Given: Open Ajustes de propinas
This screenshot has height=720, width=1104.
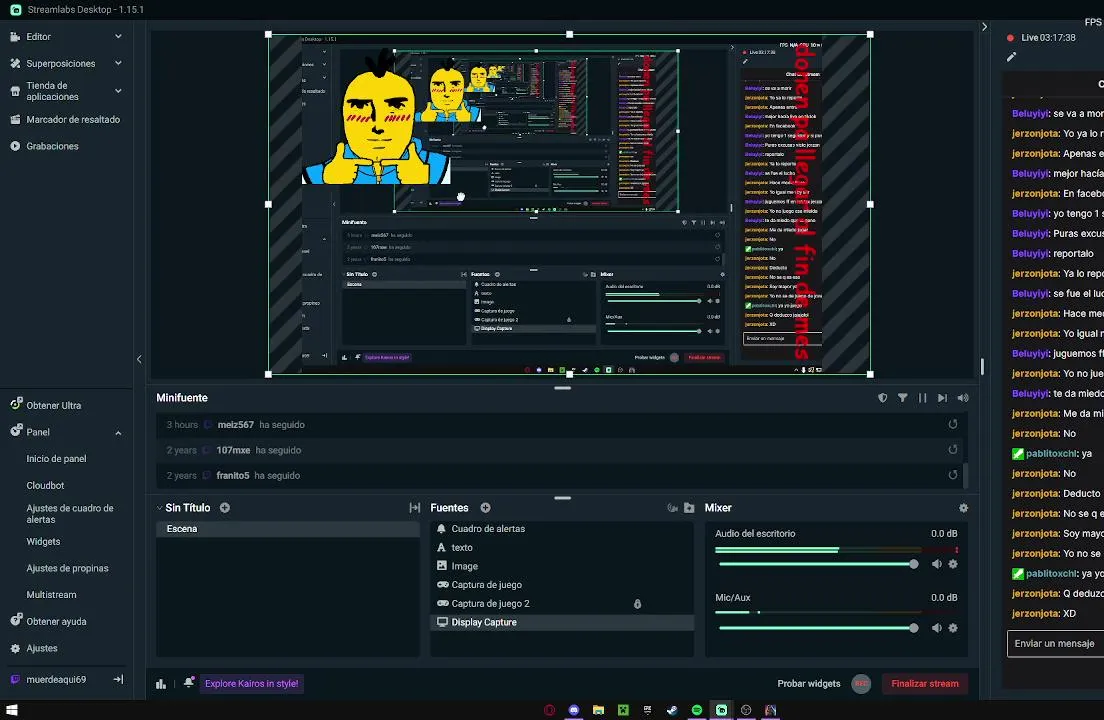Looking at the screenshot, I should pos(67,569).
